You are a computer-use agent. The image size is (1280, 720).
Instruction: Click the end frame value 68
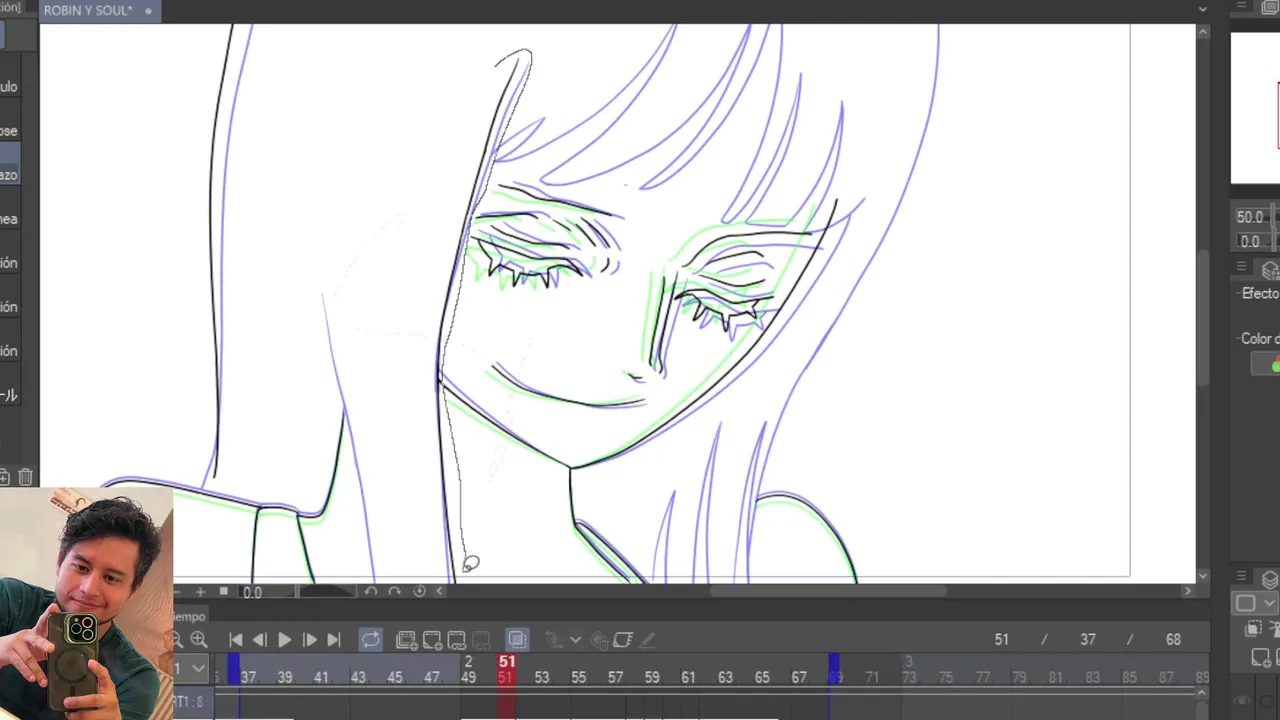click(x=1173, y=640)
